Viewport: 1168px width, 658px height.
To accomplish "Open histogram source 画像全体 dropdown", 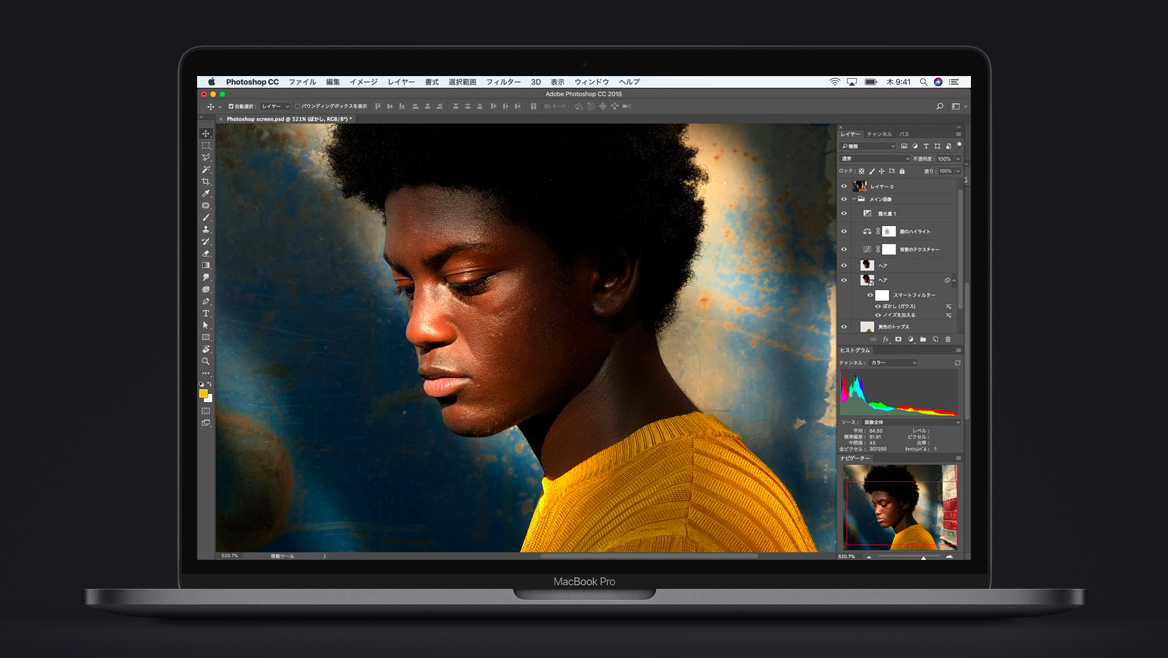I will coord(912,423).
